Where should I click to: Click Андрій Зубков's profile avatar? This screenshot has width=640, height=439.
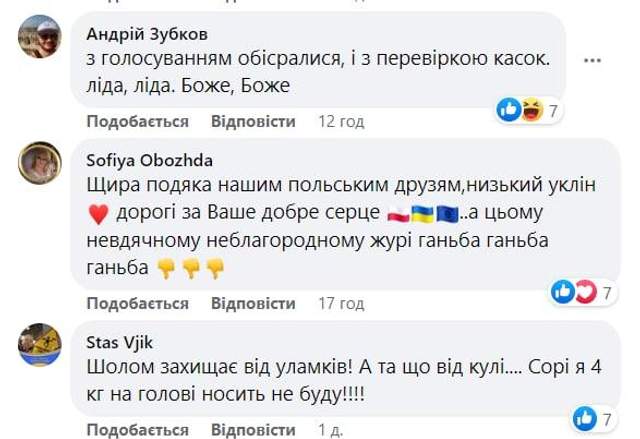coord(39,38)
